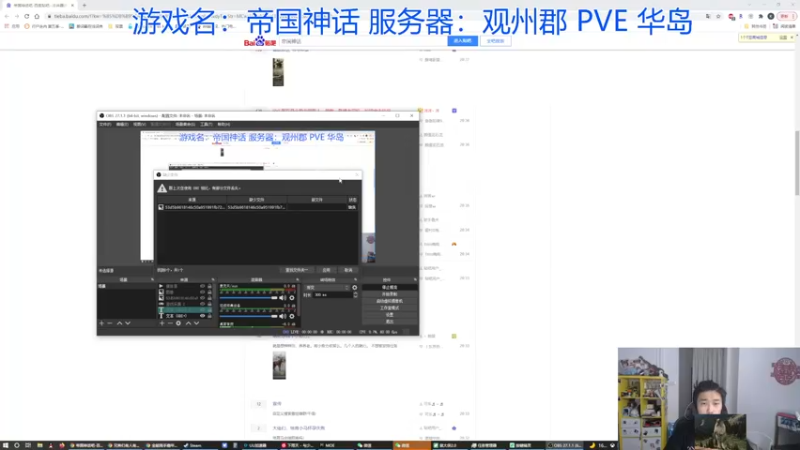Open the Tools menu in OBS

point(206,124)
